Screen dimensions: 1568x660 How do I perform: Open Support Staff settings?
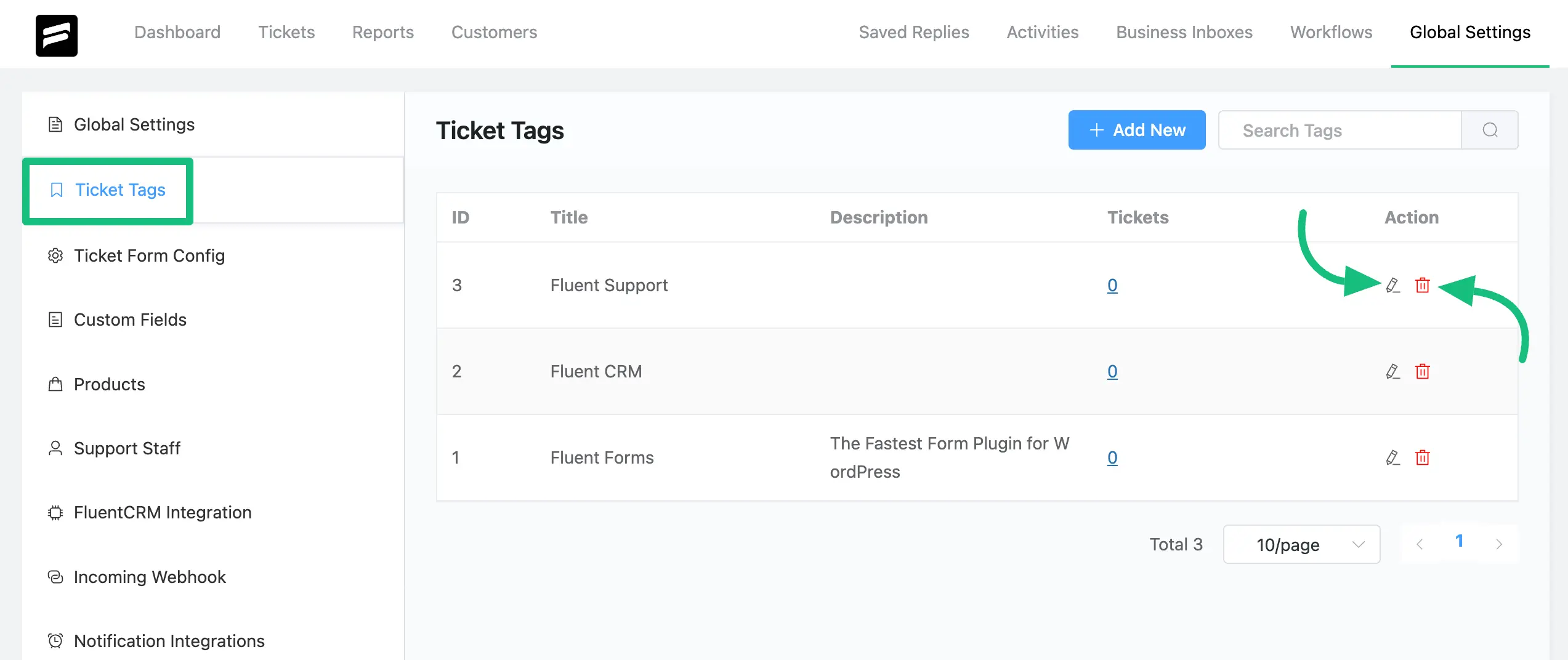212,448
